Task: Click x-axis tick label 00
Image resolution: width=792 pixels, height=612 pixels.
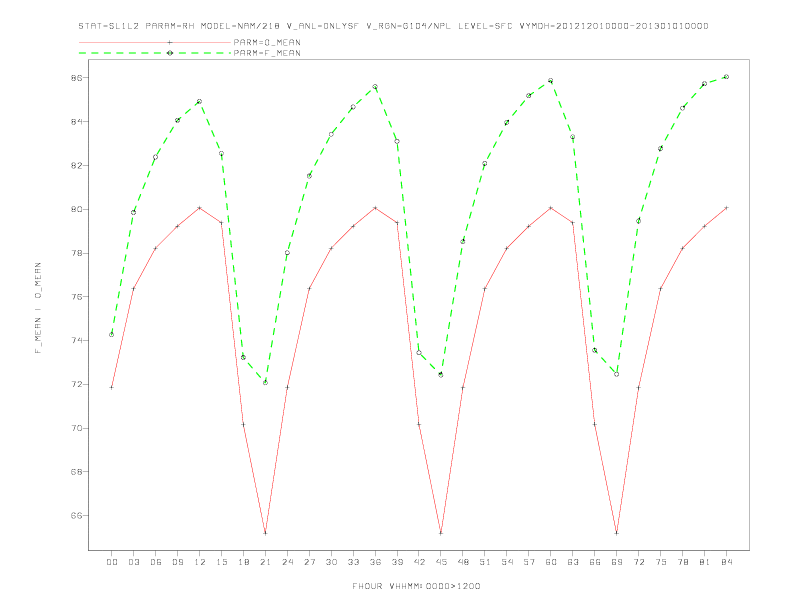Action: pyautogui.click(x=112, y=562)
